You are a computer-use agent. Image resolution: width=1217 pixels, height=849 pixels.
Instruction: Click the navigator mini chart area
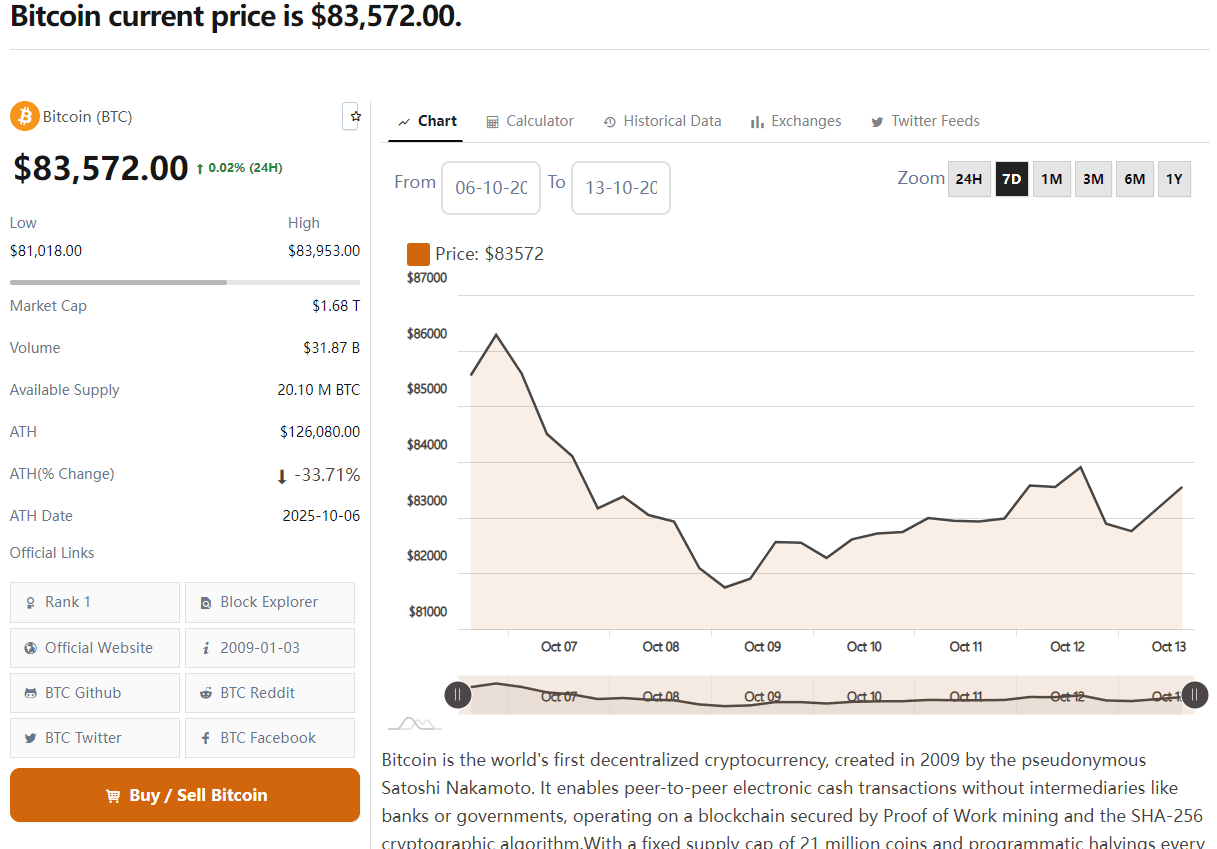826,694
